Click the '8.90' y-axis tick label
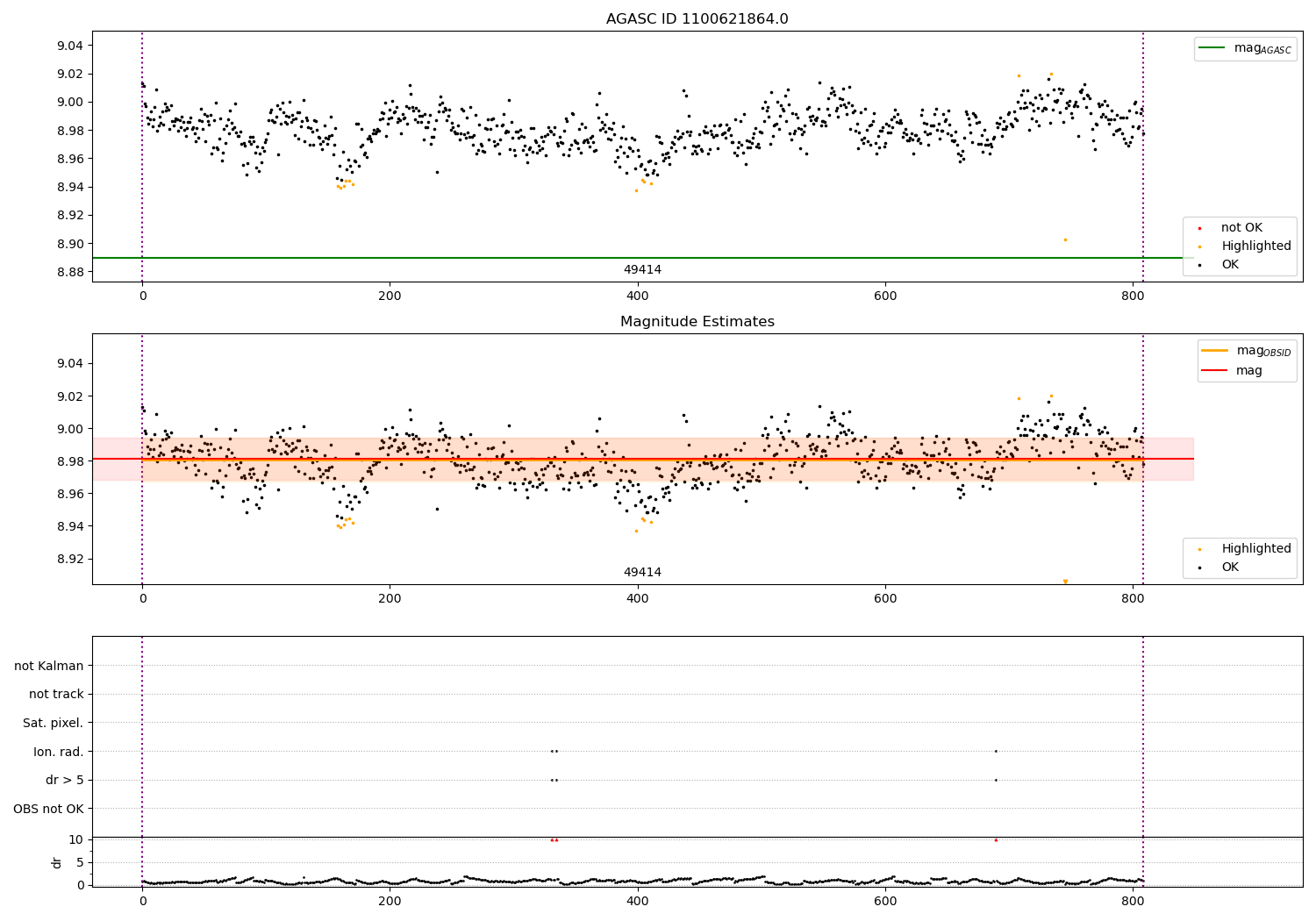 (70, 244)
